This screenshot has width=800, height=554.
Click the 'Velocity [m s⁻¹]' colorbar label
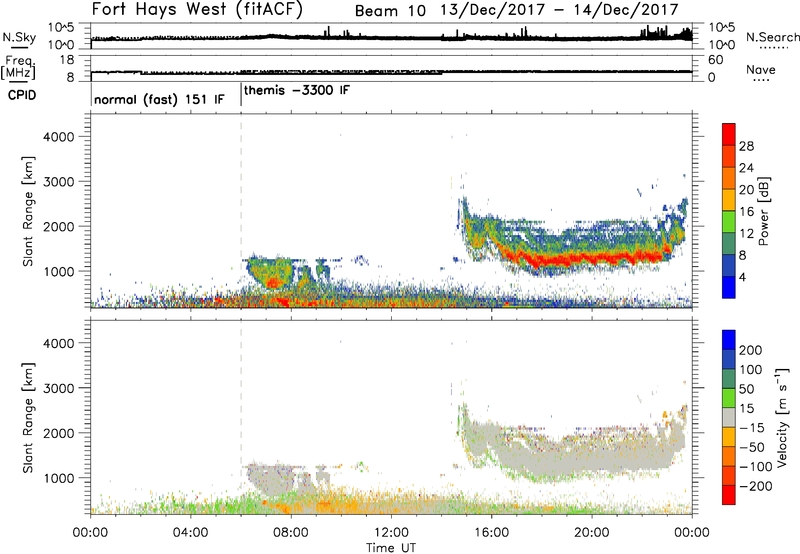782,417
